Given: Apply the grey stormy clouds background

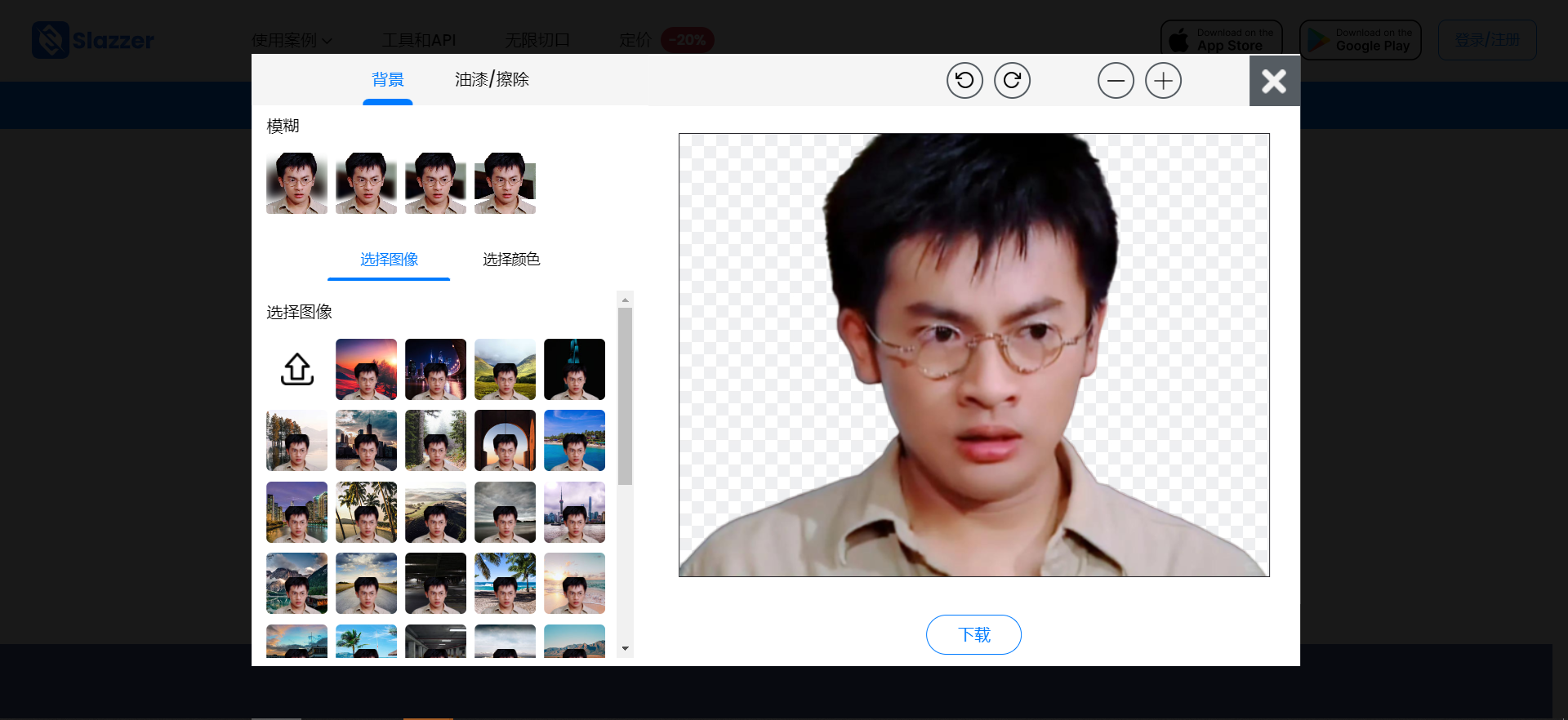Looking at the screenshot, I should 505,512.
